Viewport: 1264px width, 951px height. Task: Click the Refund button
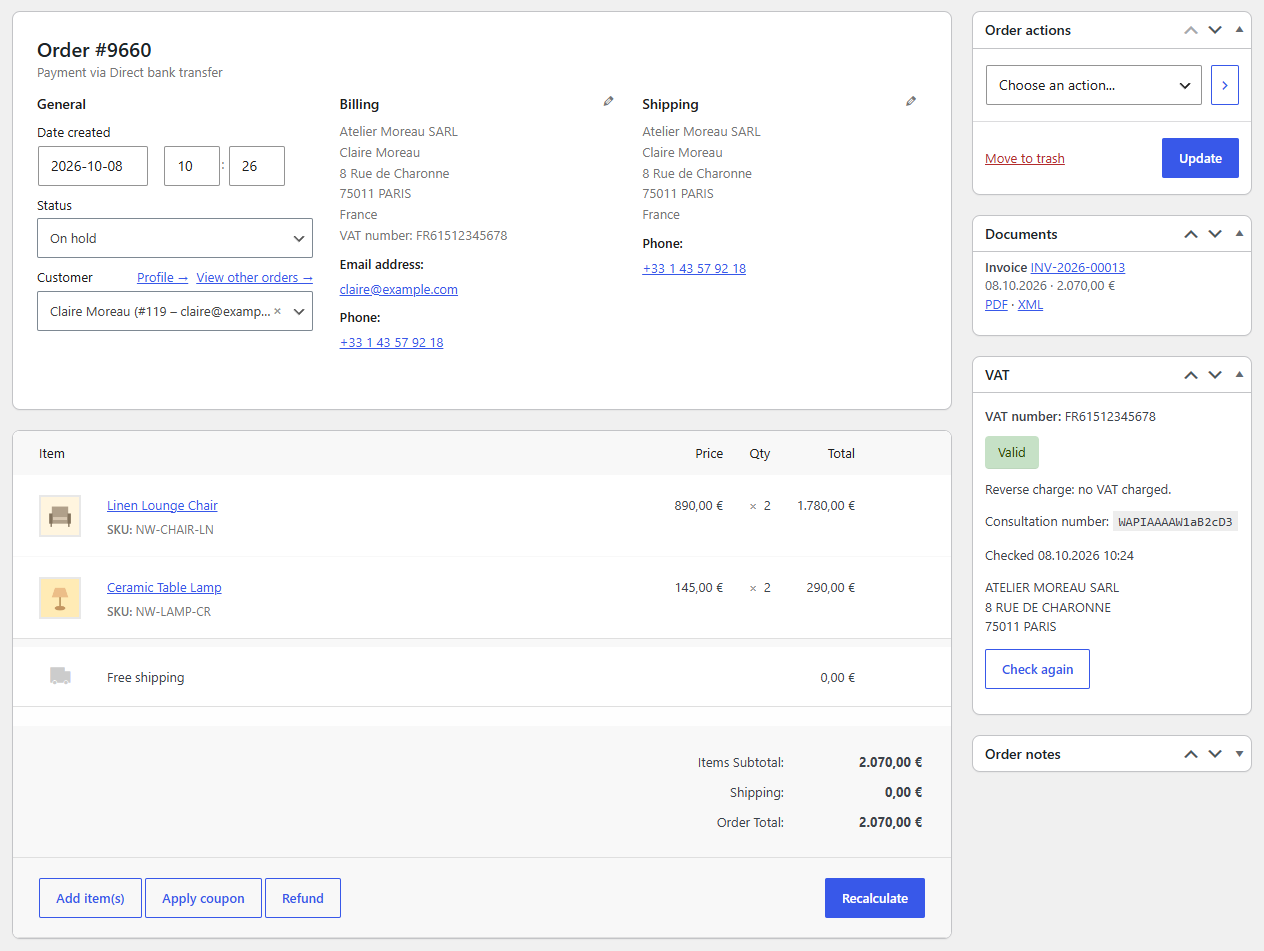point(303,898)
